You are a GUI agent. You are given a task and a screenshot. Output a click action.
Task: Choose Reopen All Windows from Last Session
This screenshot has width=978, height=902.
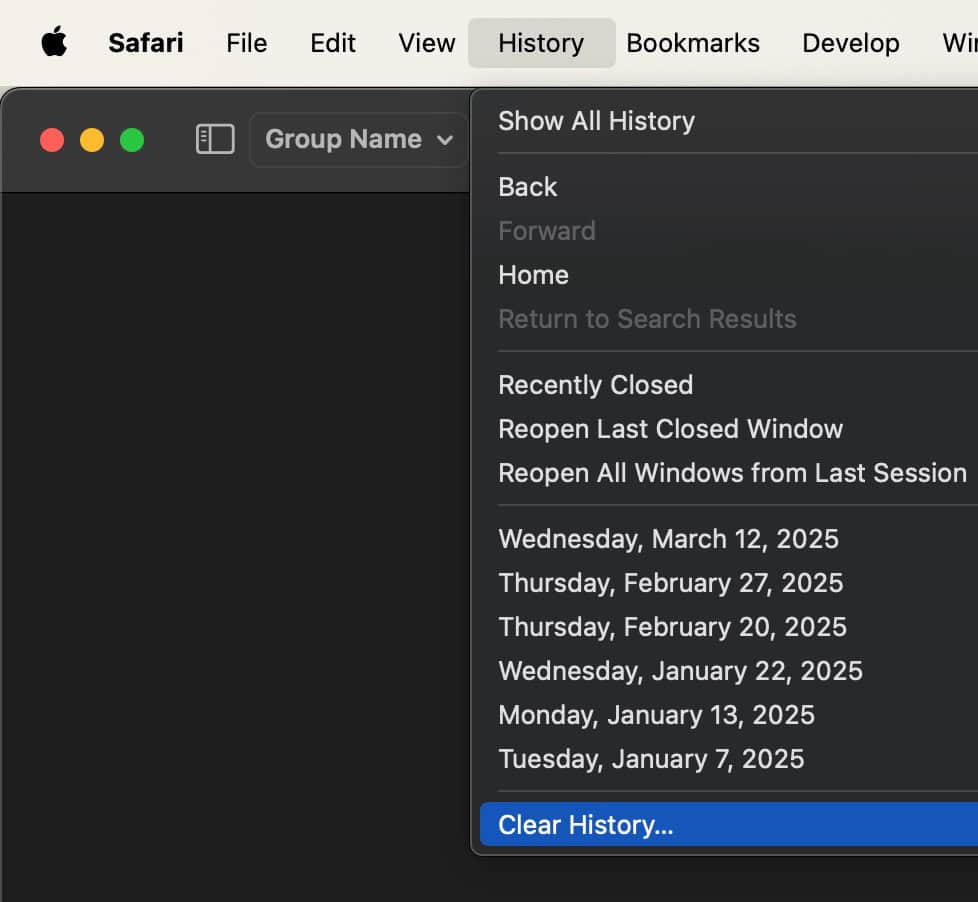point(733,472)
